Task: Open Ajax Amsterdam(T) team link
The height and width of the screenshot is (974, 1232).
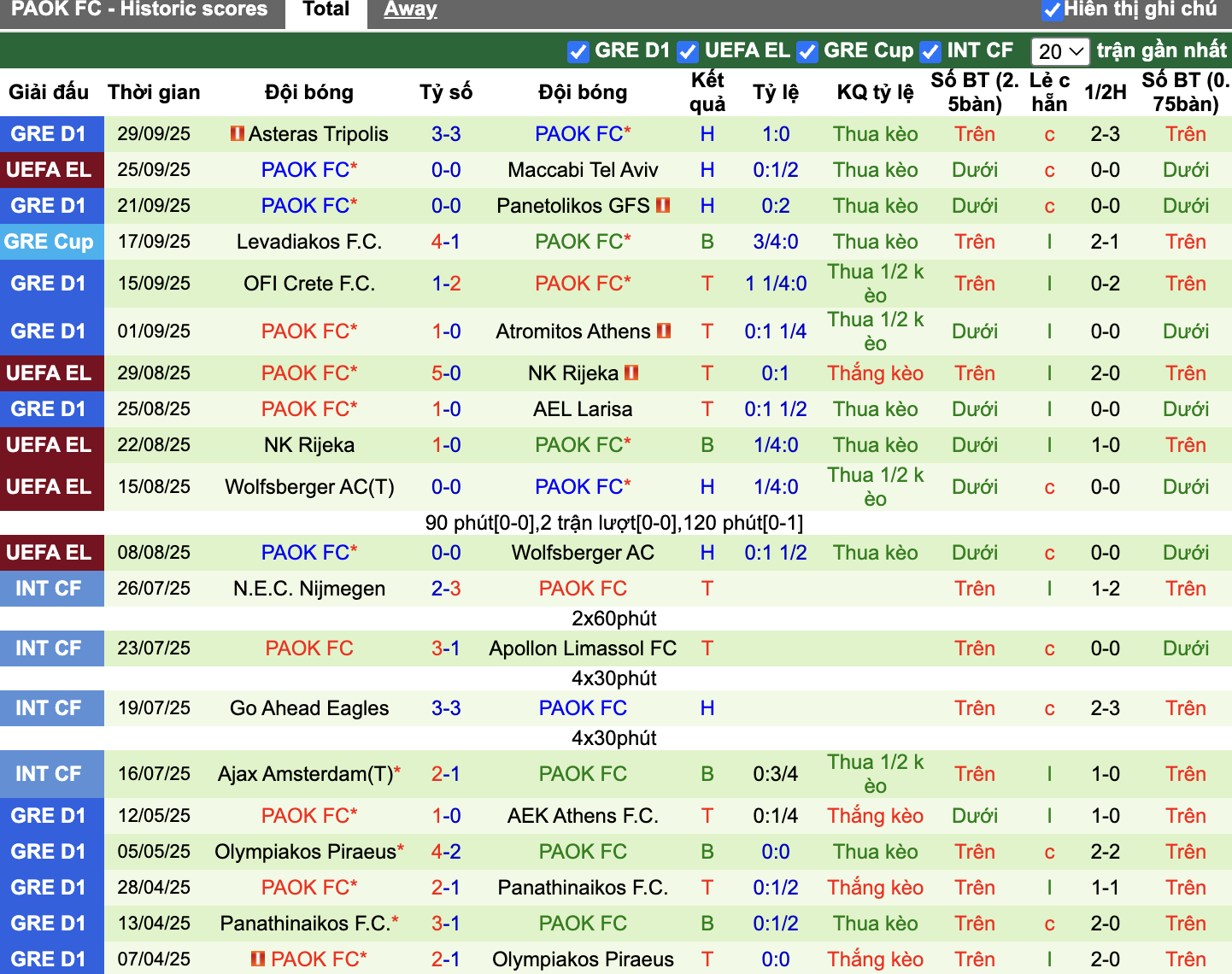Action: click(306, 774)
